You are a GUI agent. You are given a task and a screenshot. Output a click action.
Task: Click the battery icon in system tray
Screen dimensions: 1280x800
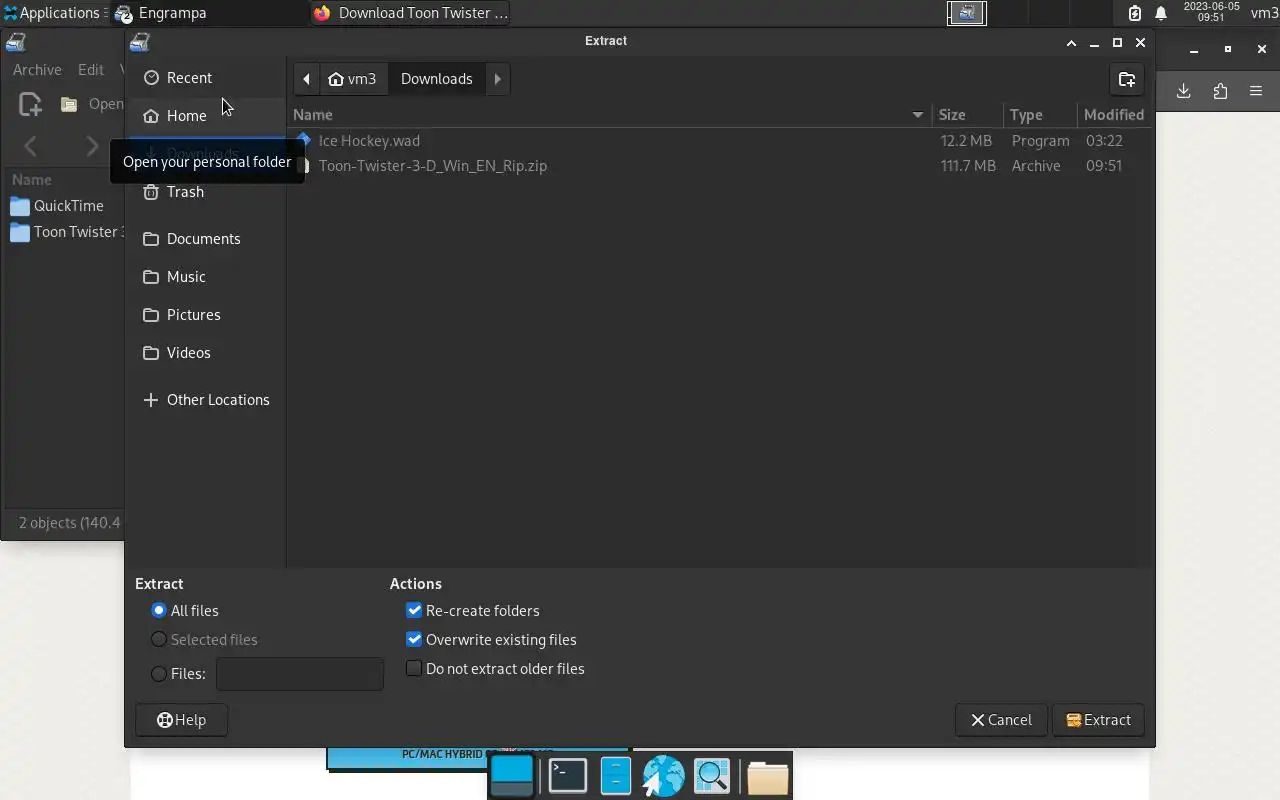pyautogui.click(x=1135, y=13)
